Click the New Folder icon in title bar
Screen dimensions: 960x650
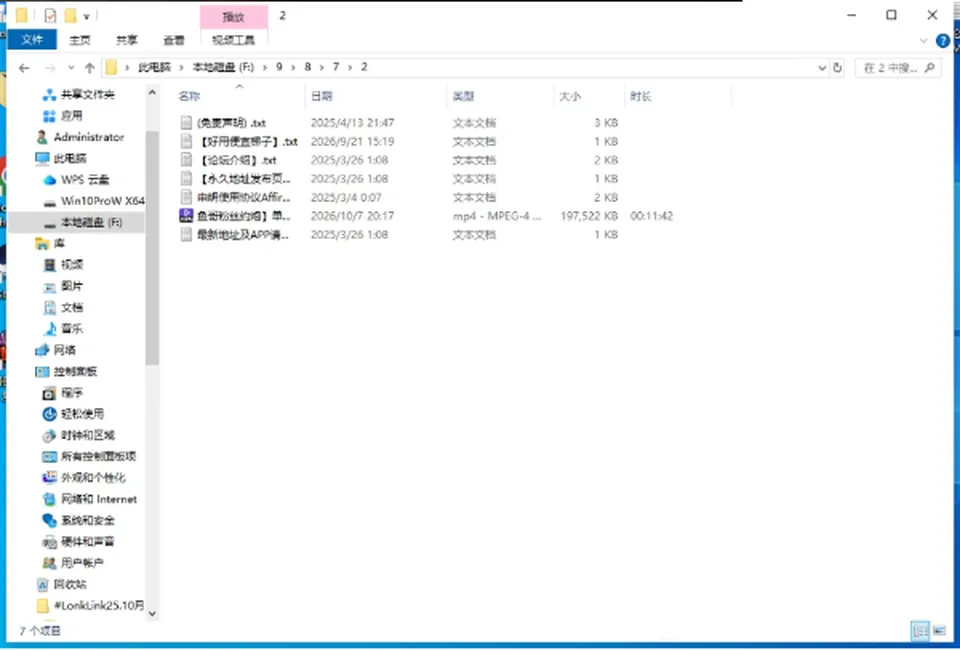click(x=70, y=15)
